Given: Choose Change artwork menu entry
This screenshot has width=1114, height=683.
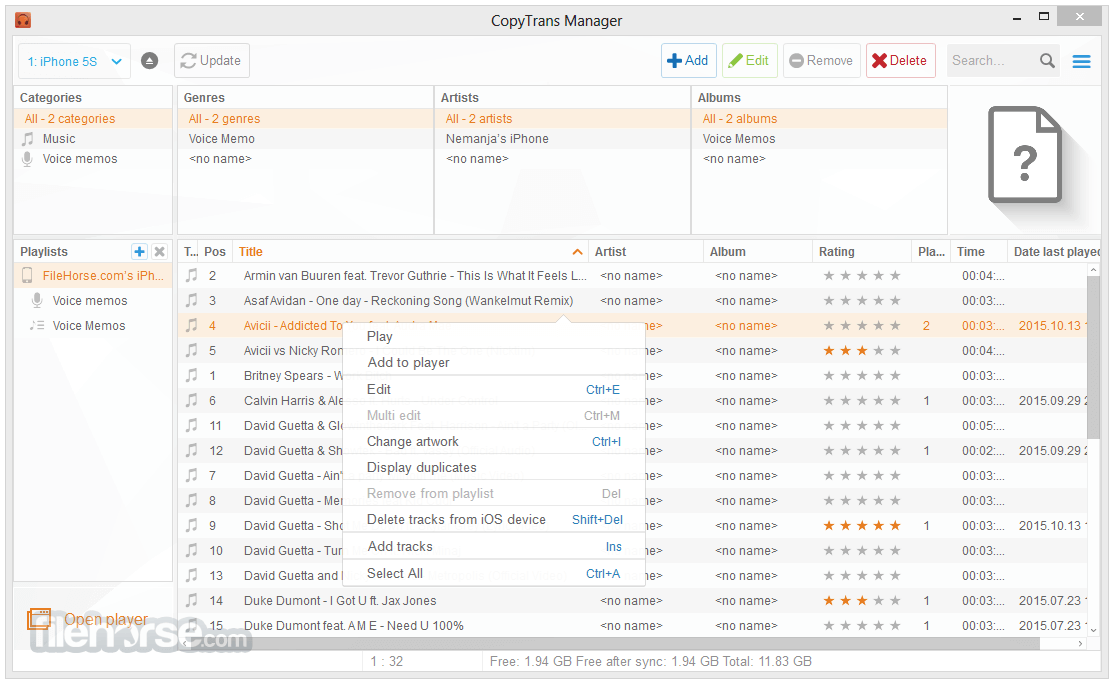Looking at the screenshot, I should click(x=494, y=441).
